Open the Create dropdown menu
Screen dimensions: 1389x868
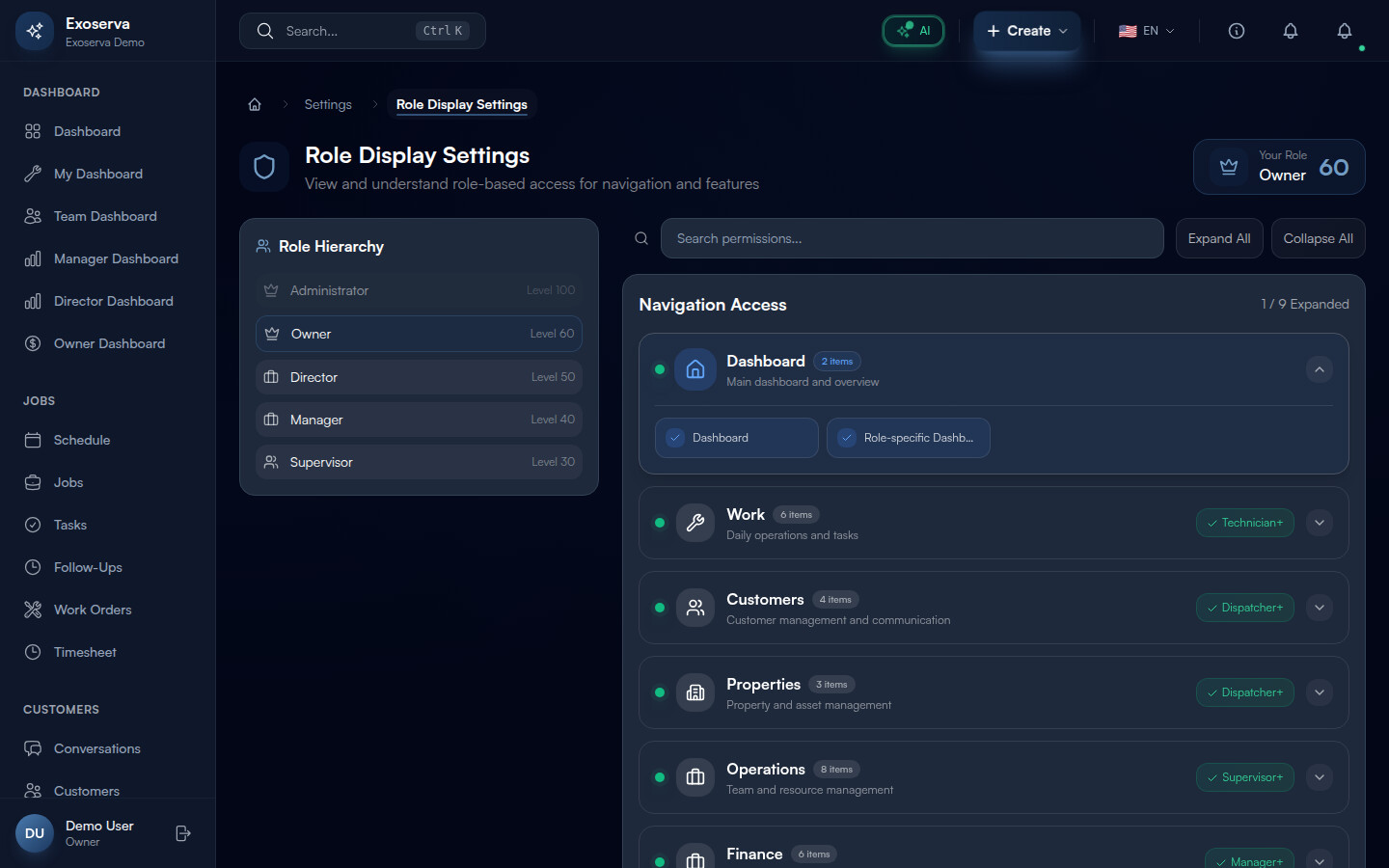(1026, 31)
